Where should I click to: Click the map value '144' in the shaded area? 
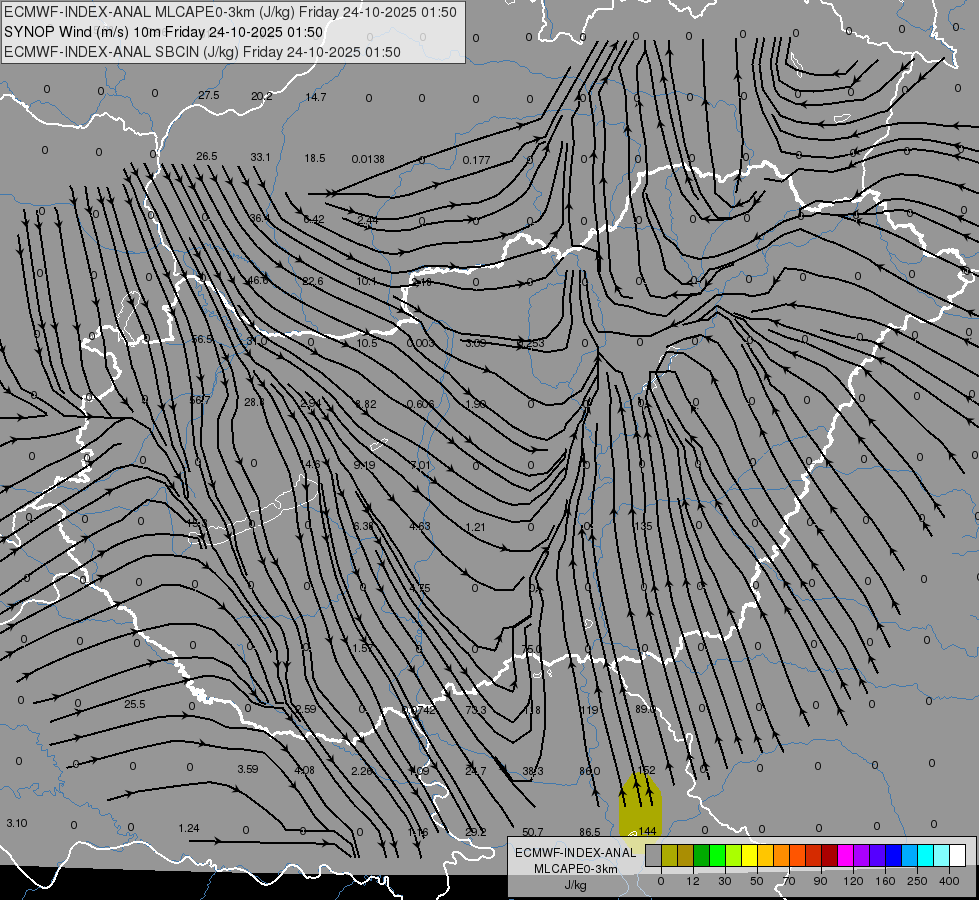tap(647, 831)
